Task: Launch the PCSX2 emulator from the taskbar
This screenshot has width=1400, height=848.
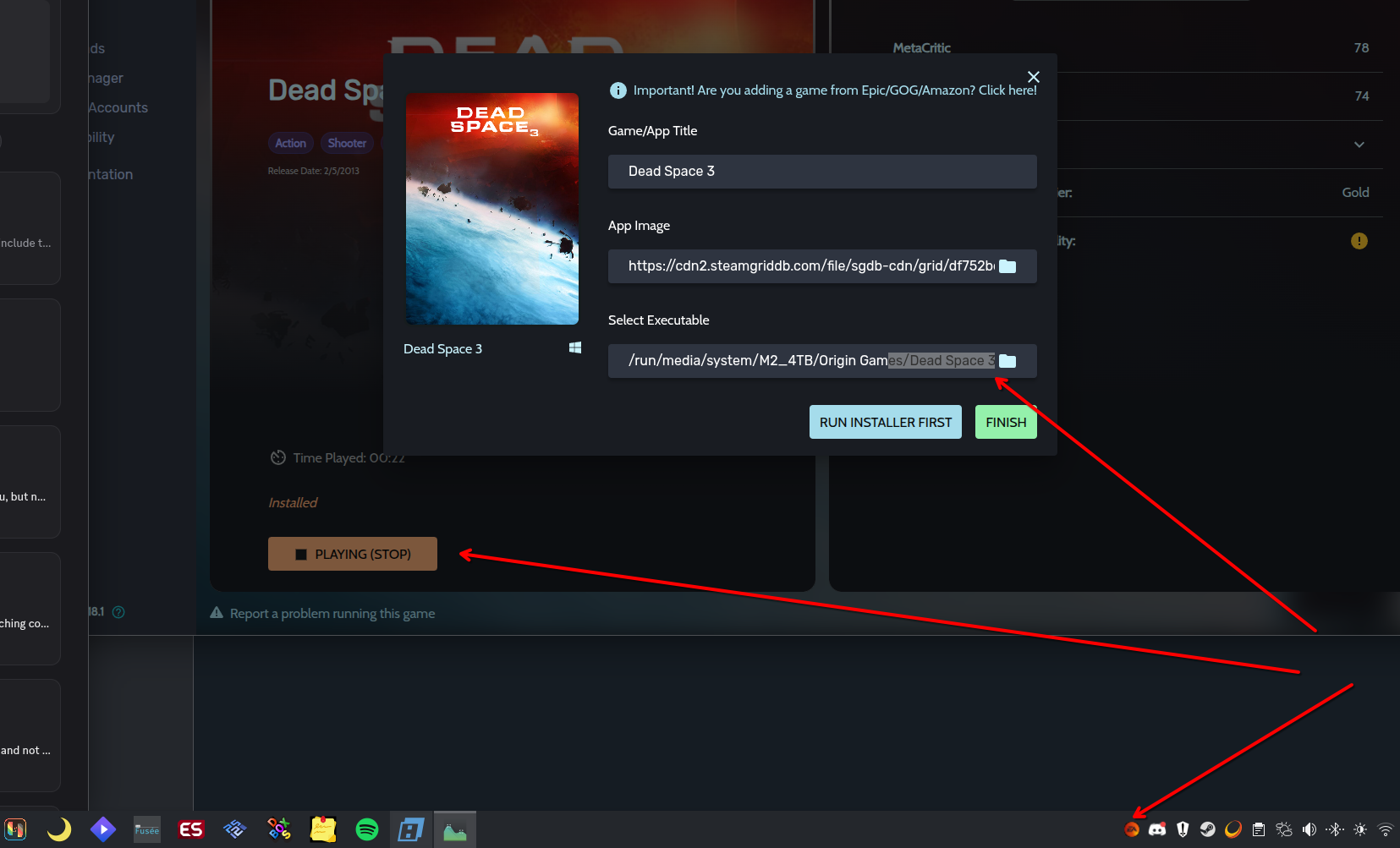Action: click(235, 829)
